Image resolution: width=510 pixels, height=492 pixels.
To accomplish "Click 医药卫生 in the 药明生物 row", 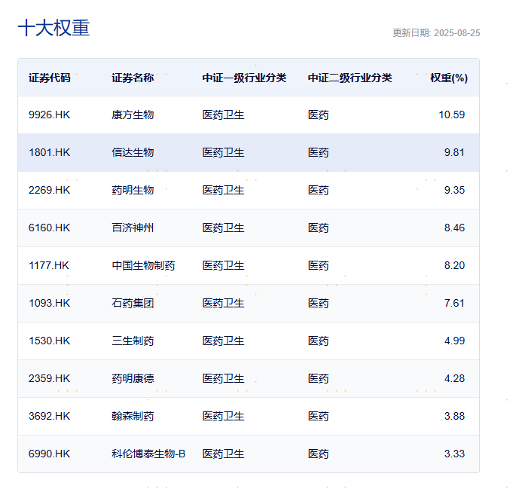I will (x=223, y=190).
